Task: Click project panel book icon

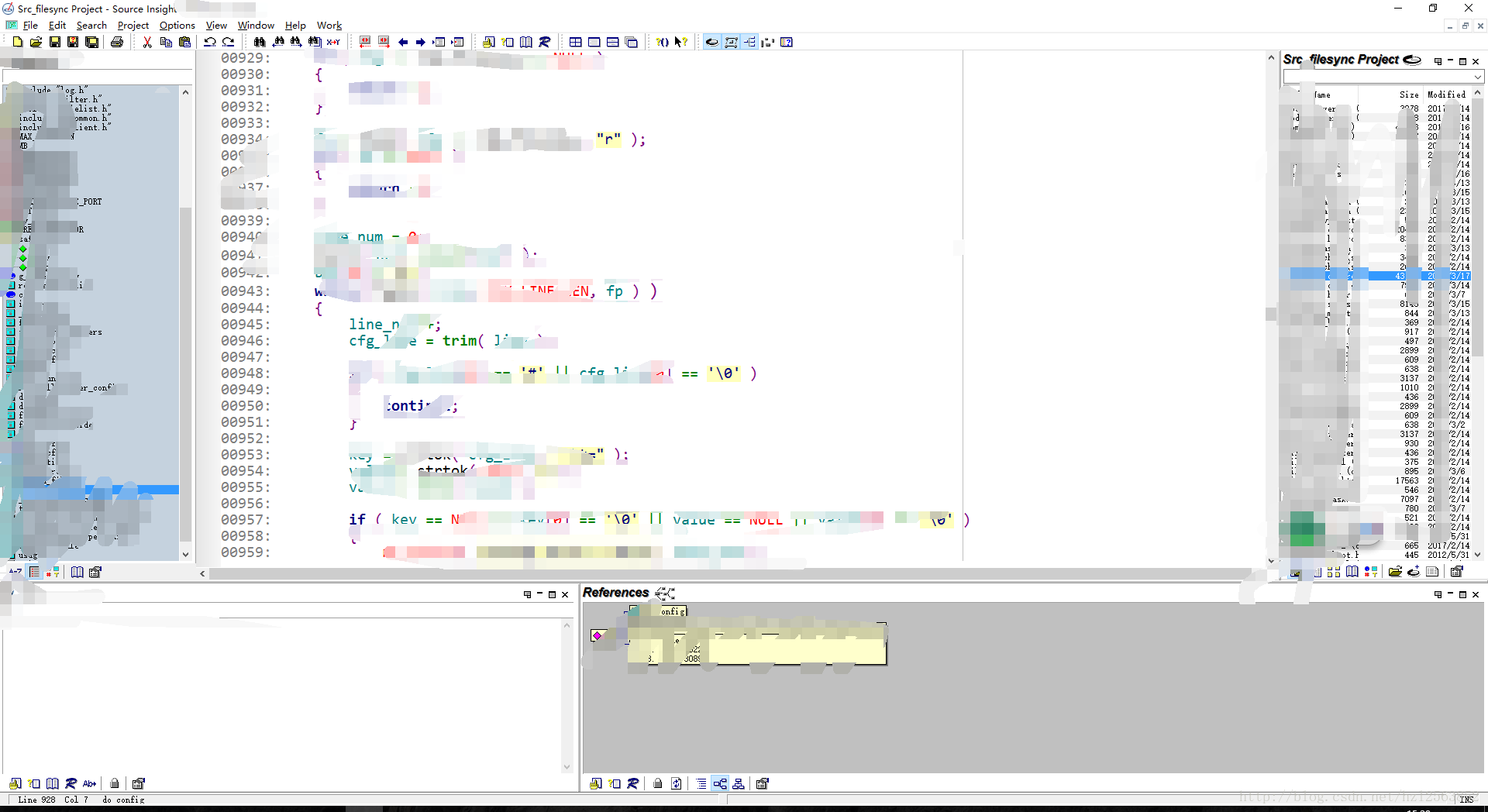Action: click(x=1352, y=572)
